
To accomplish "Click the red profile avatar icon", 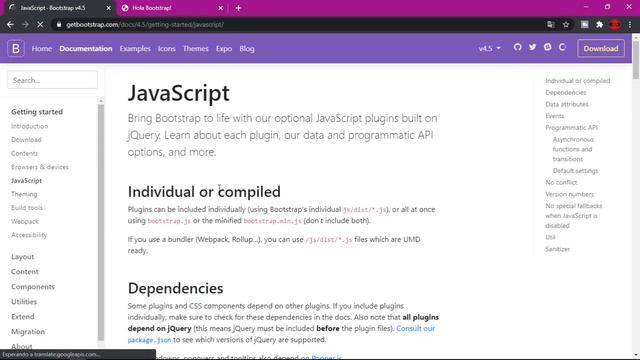I will [615, 24].
